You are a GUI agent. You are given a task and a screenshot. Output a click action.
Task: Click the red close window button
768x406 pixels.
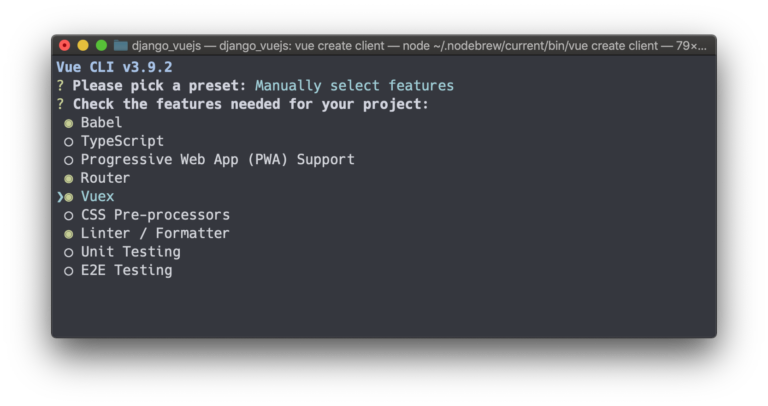tap(65, 46)
